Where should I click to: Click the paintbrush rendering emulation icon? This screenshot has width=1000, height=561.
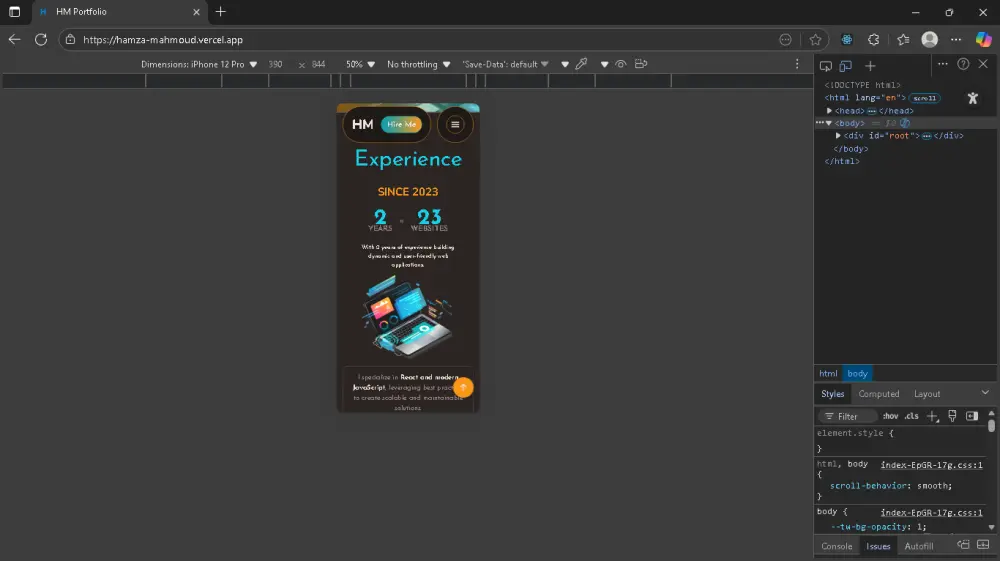click(952, 416)
